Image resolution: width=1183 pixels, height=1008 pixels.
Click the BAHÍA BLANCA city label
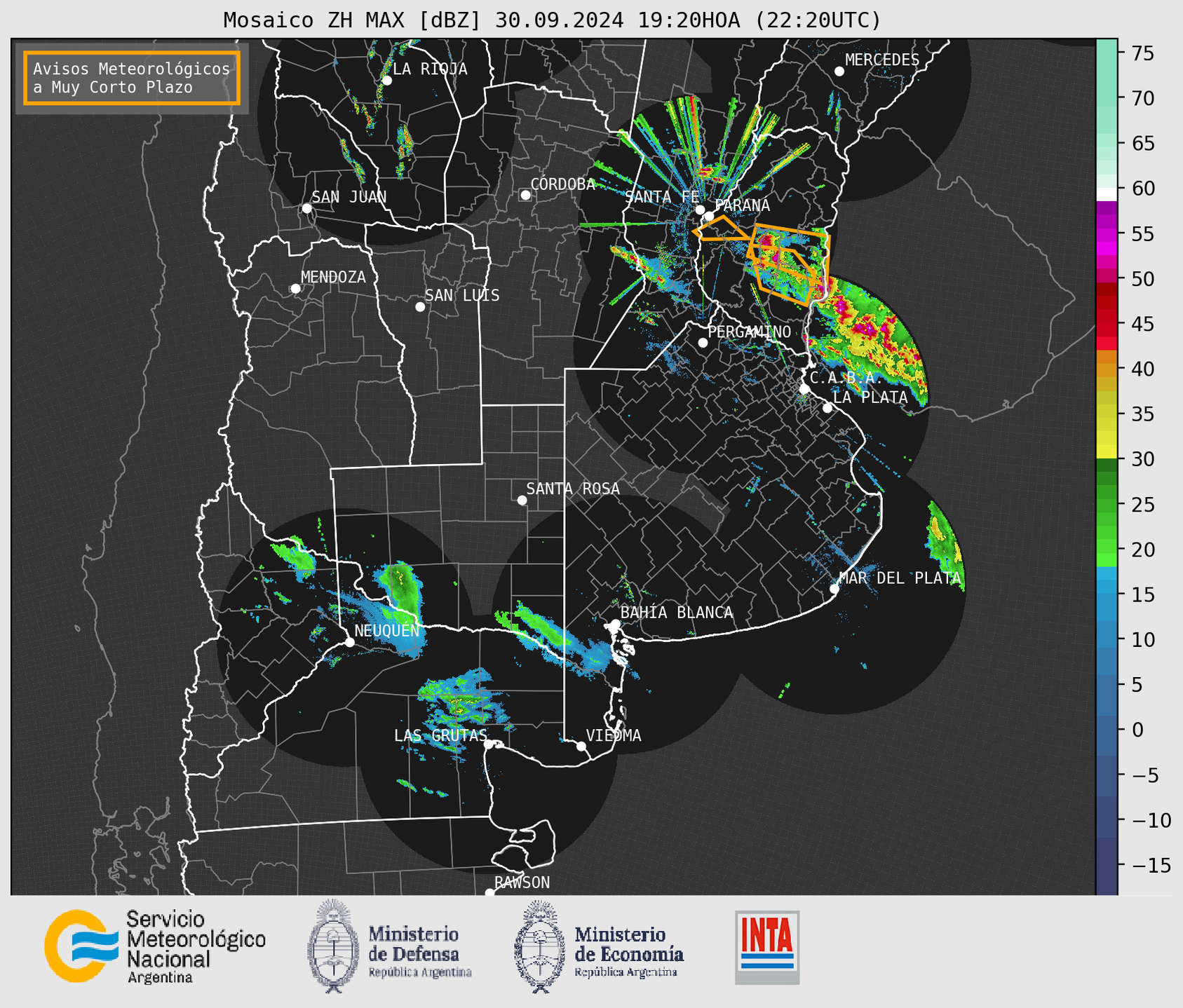[x=677, y=613]
